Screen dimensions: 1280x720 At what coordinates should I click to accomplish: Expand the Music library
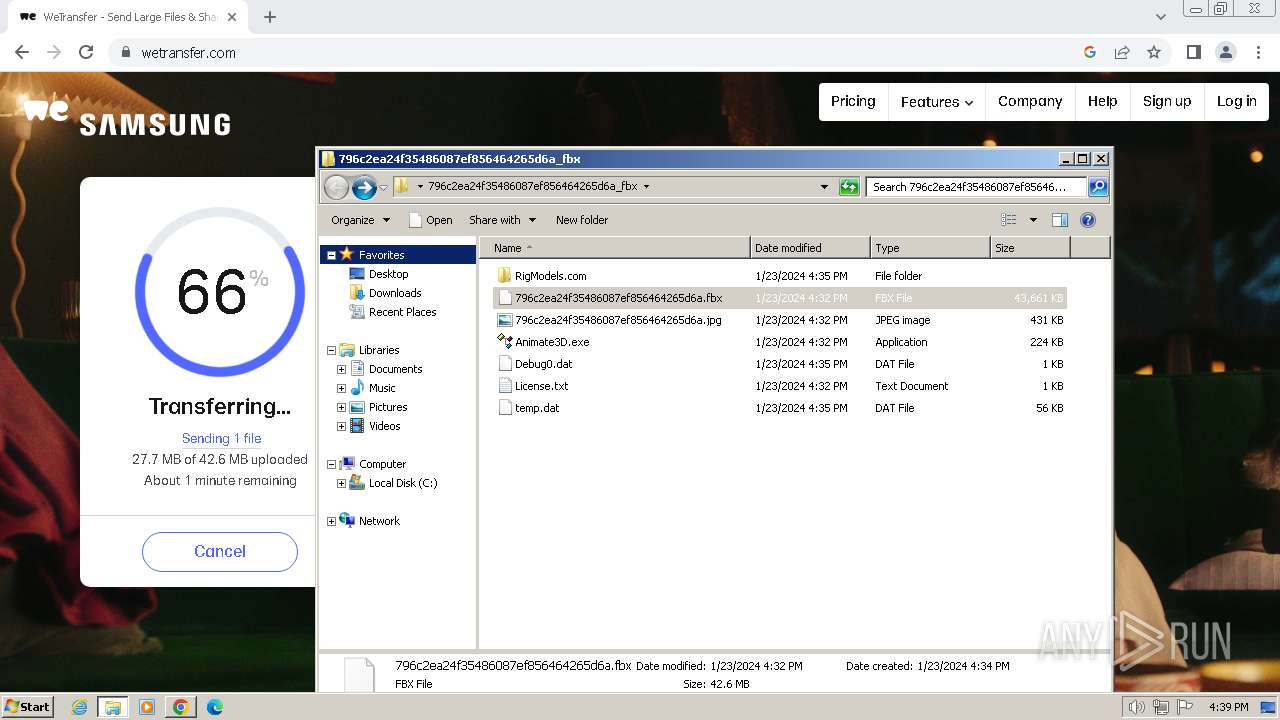pos(341,388)
